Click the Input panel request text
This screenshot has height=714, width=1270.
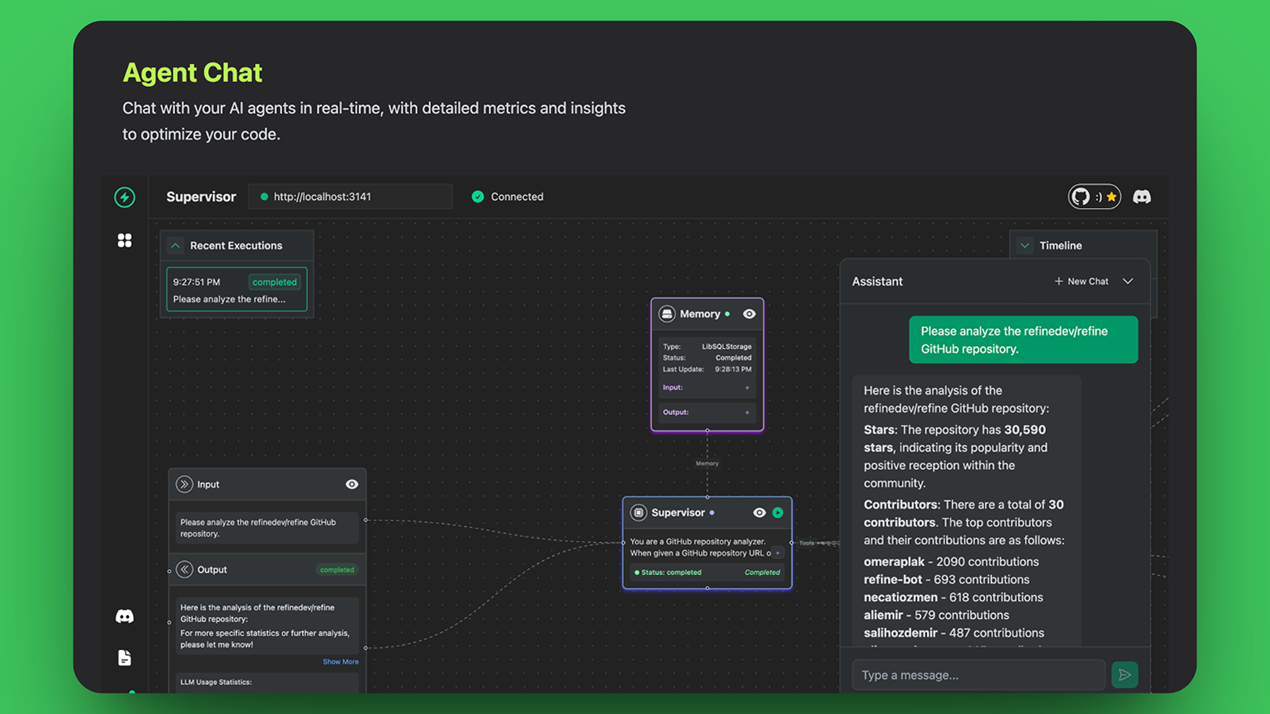click(258, 528)
